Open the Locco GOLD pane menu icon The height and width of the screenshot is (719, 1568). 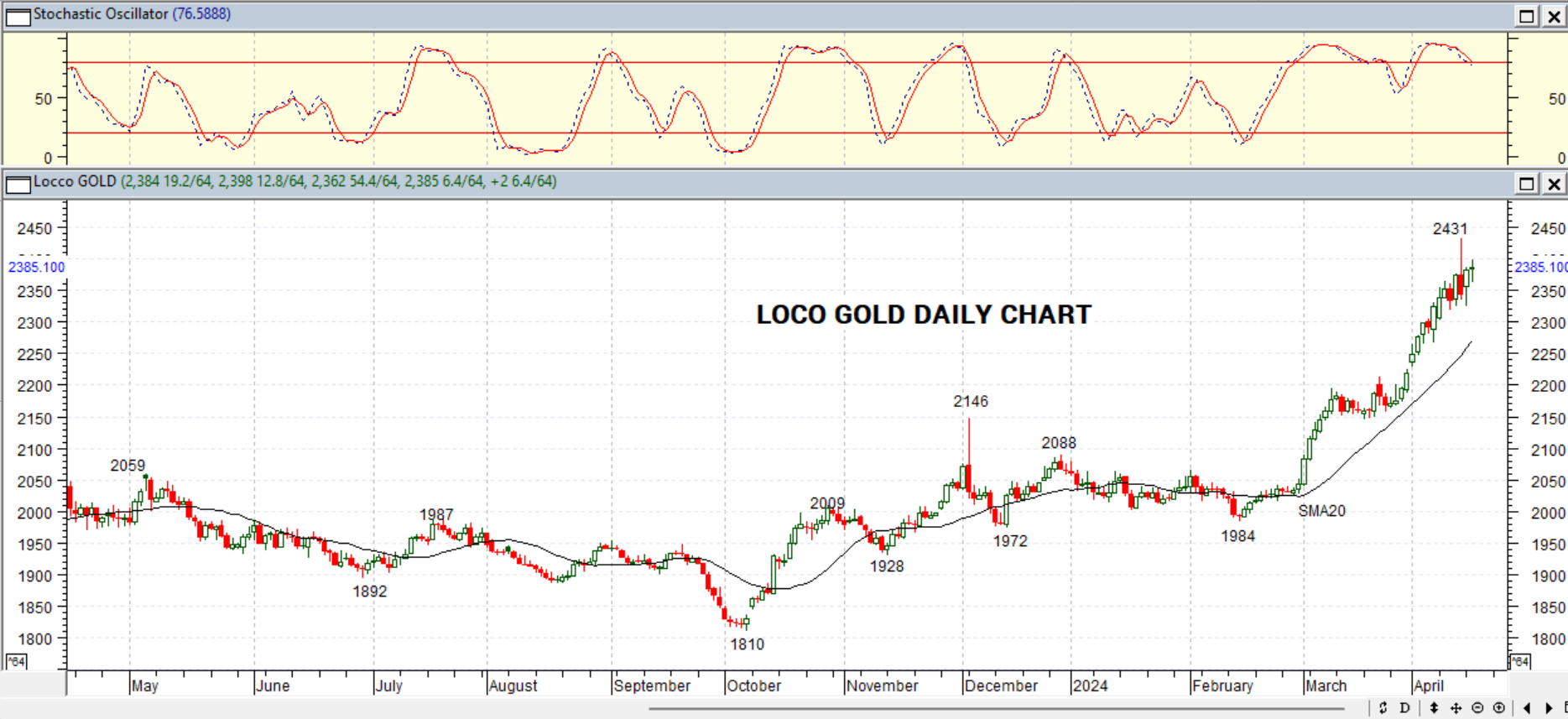coord(18,183)
